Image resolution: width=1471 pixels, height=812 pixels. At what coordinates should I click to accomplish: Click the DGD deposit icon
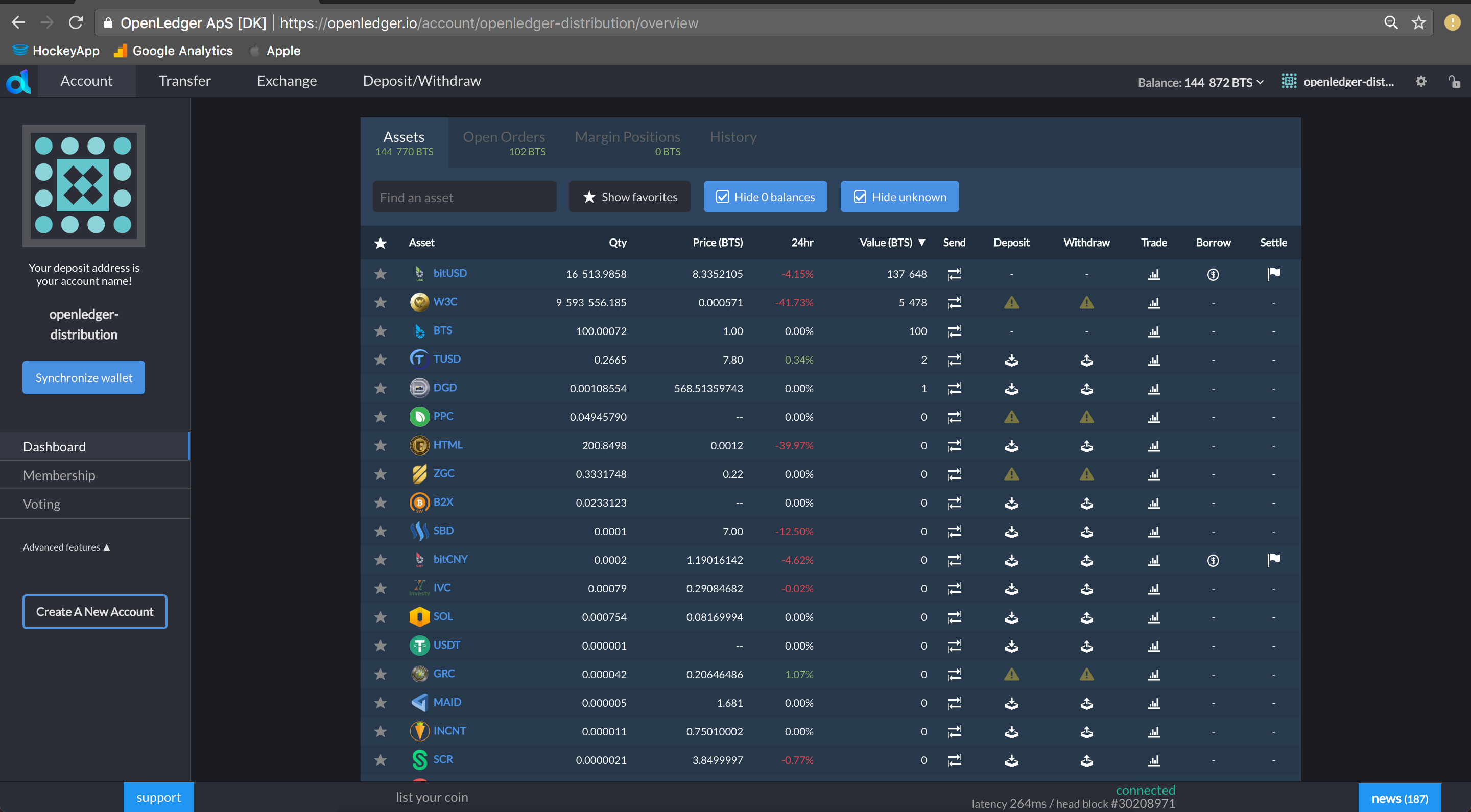pyautogui.click(x=1011, y=388)
